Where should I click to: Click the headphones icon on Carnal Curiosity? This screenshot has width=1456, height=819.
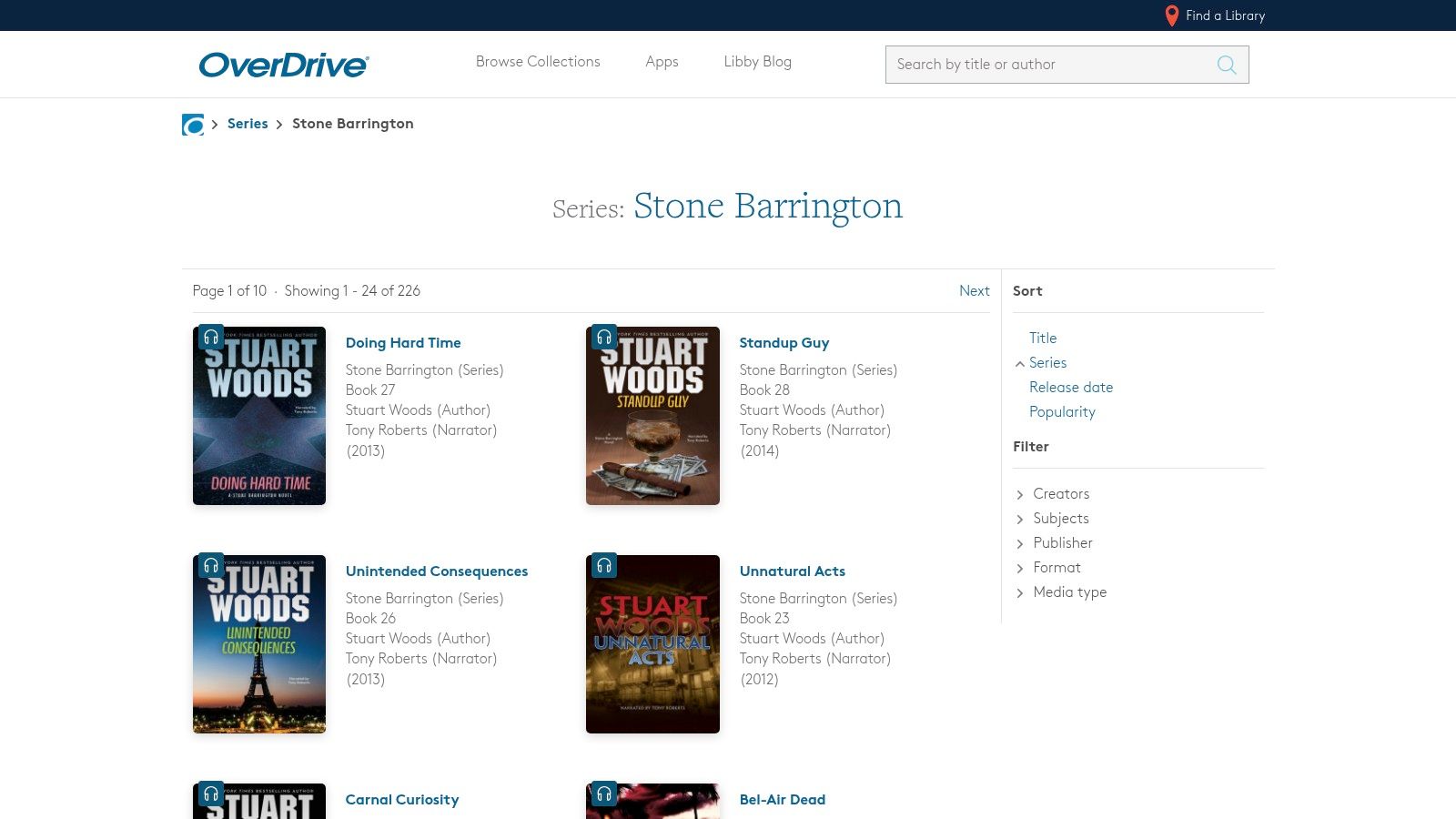tap(212, 794)
